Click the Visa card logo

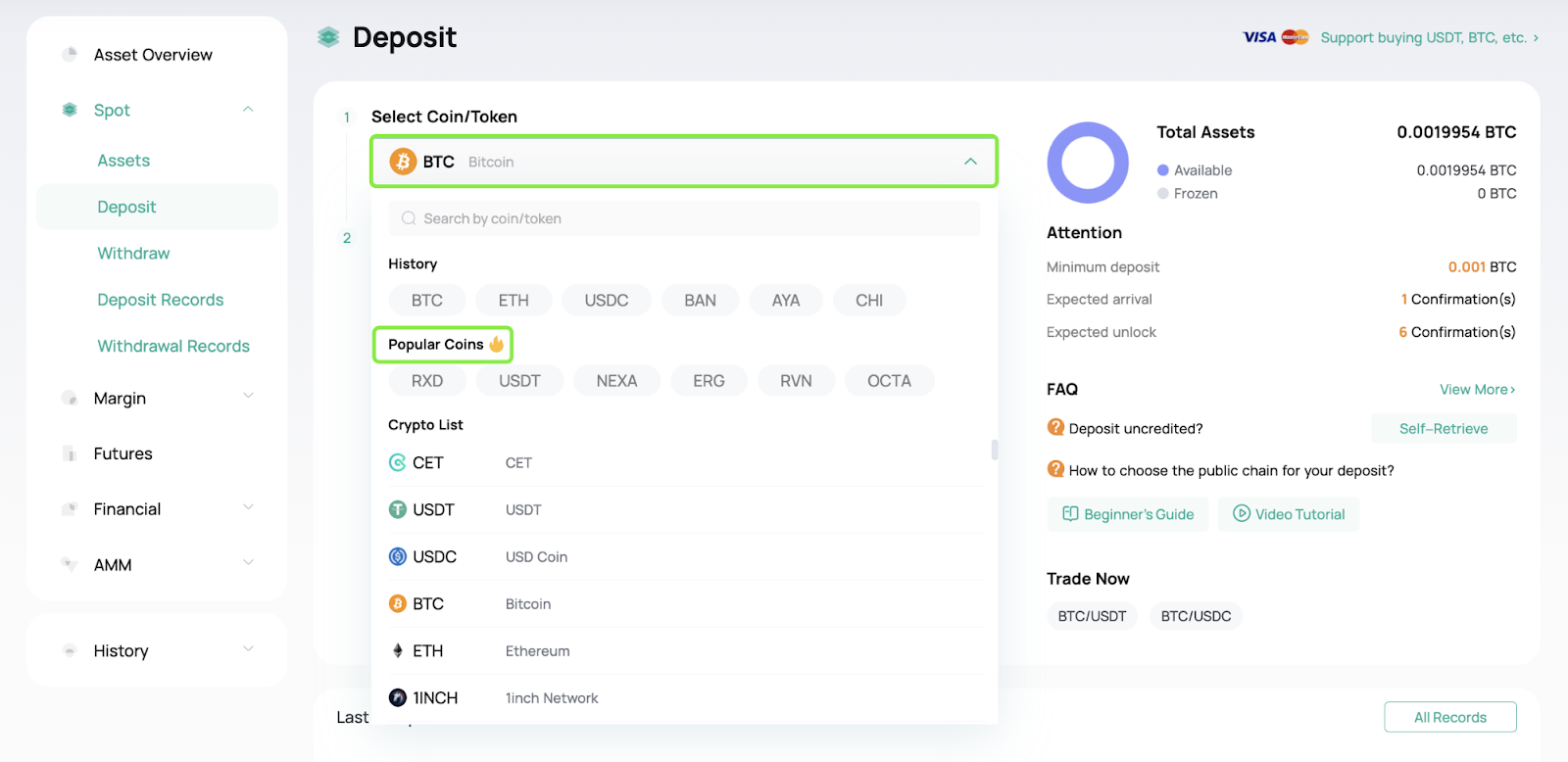click(1259, 37)
